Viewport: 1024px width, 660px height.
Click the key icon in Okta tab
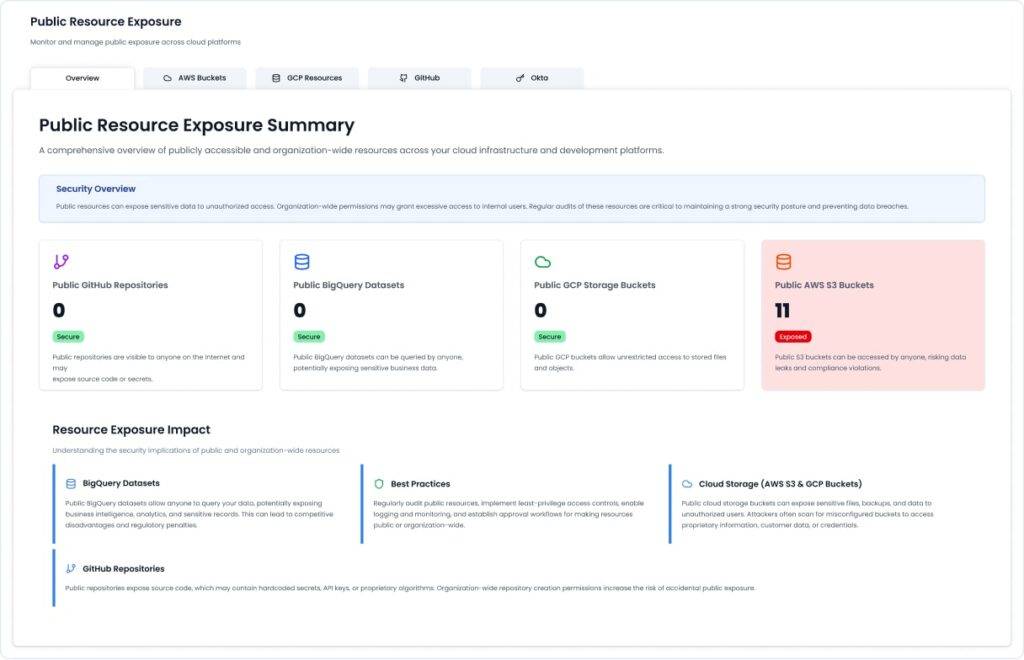coord(520,78)
